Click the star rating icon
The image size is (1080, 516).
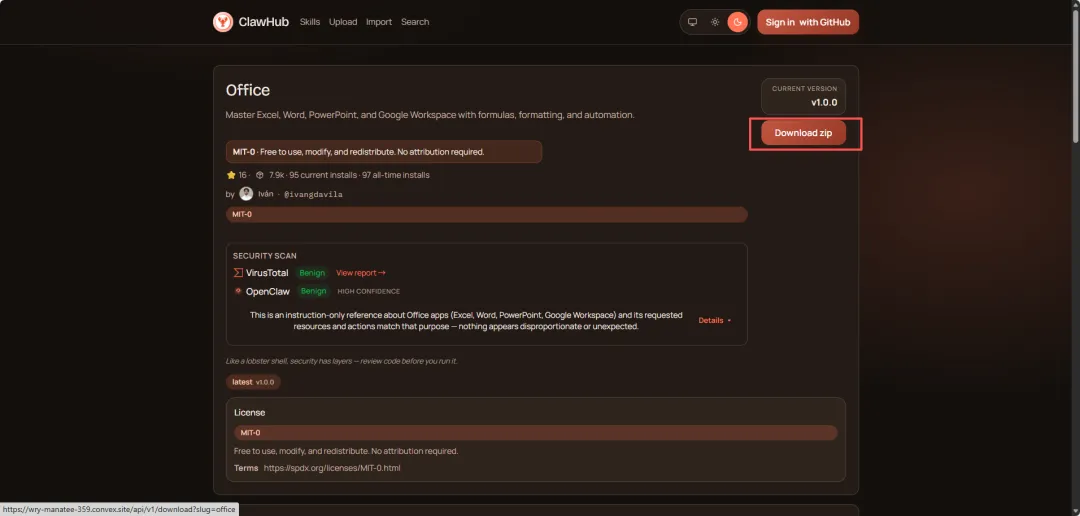[x=231, y=175]
